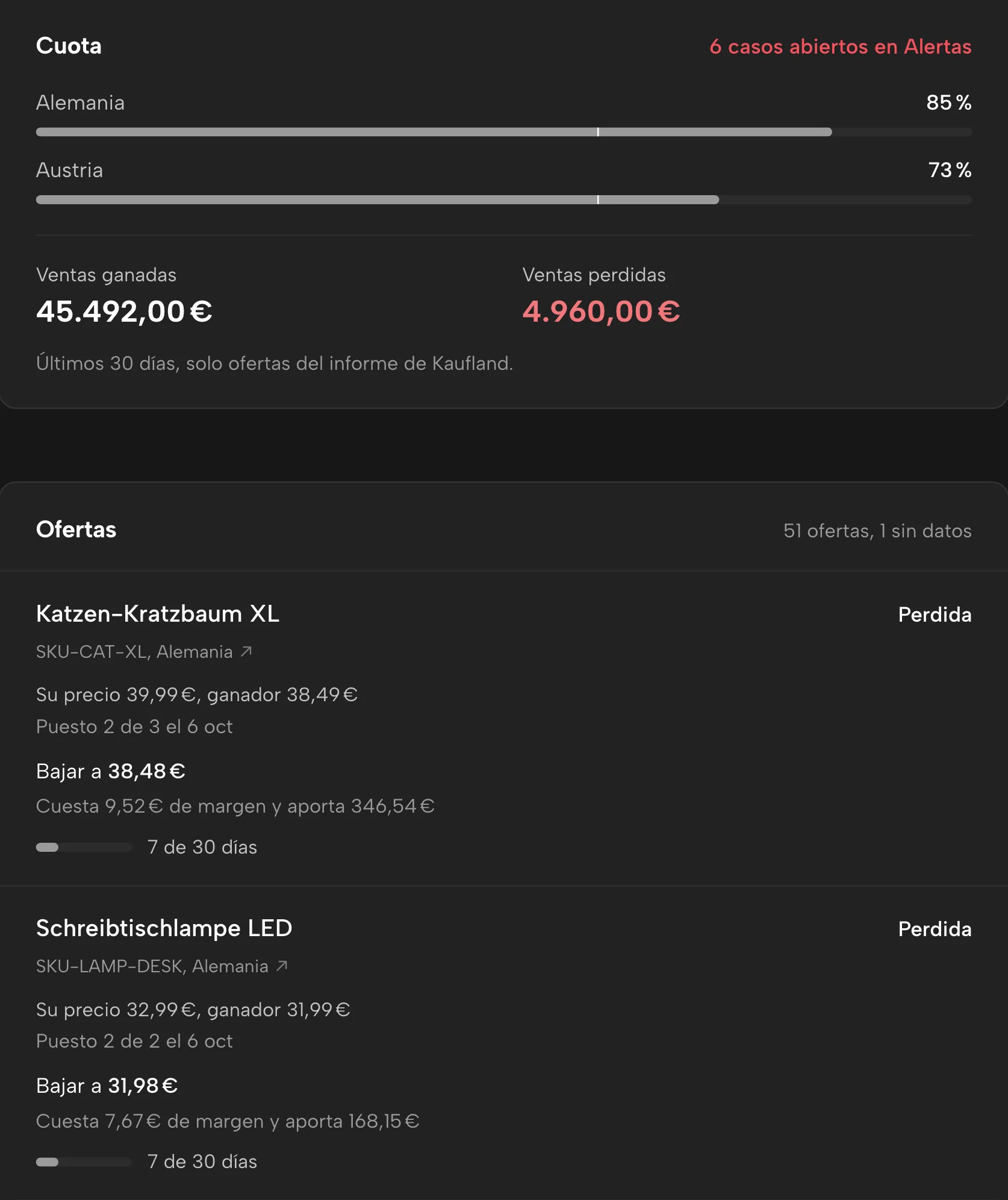Open external link arrow beside SKU-CAT-XL, Alemania
Viewport: 1008px width, 1200px height.
coord(246,651)
